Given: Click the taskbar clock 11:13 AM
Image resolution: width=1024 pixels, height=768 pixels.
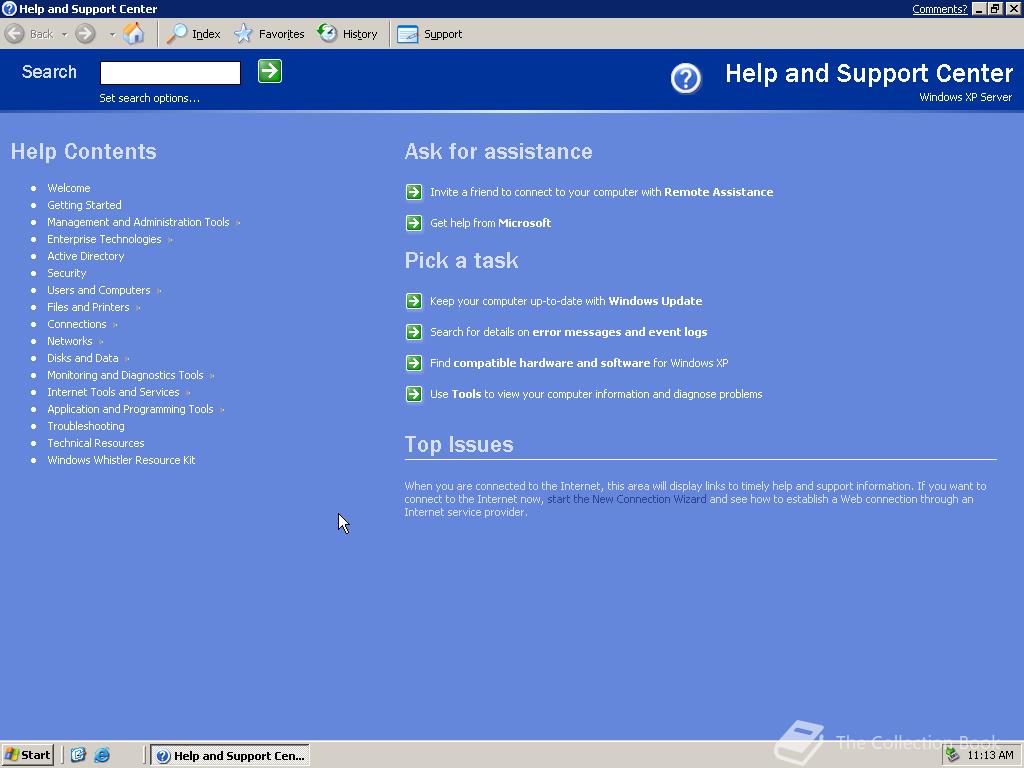Looking at the screenshot, I should click(990, 755).
